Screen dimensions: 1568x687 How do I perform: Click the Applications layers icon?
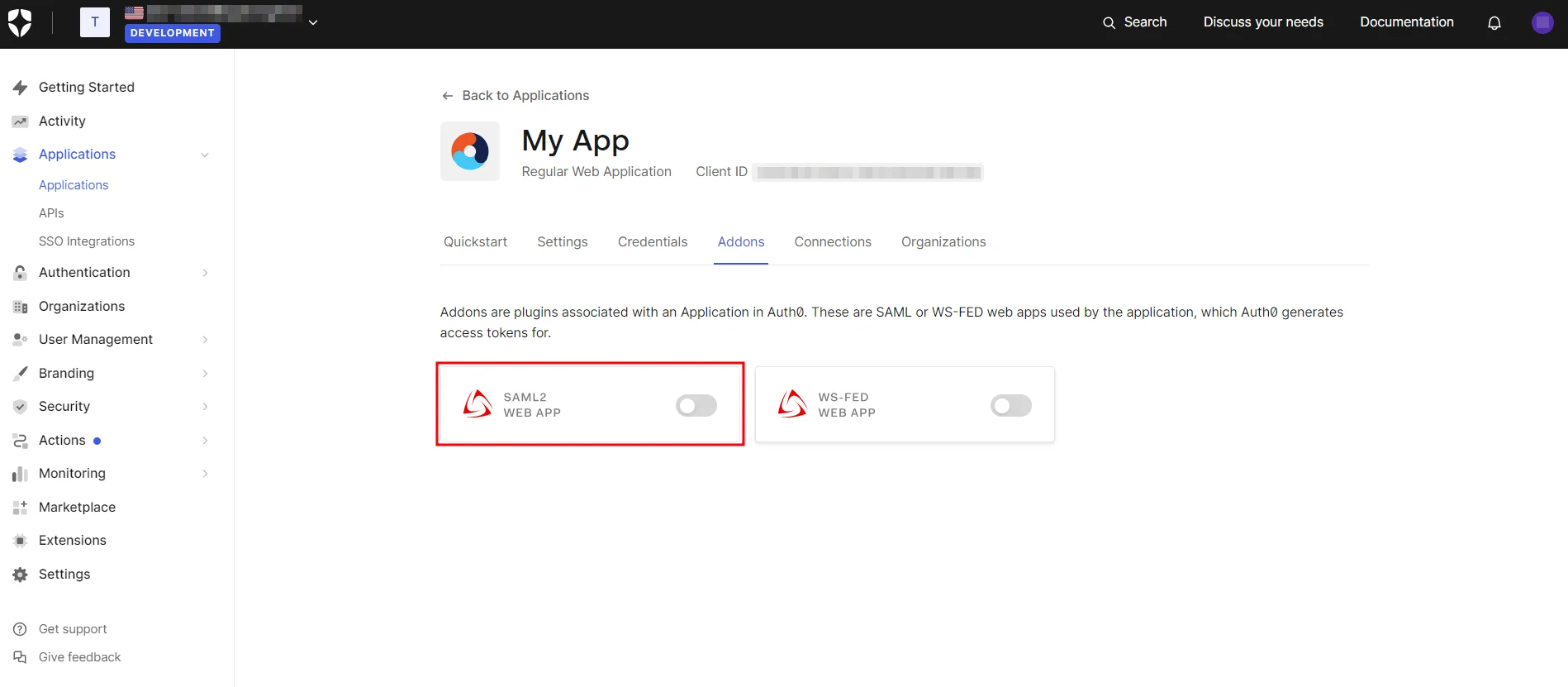21,155
